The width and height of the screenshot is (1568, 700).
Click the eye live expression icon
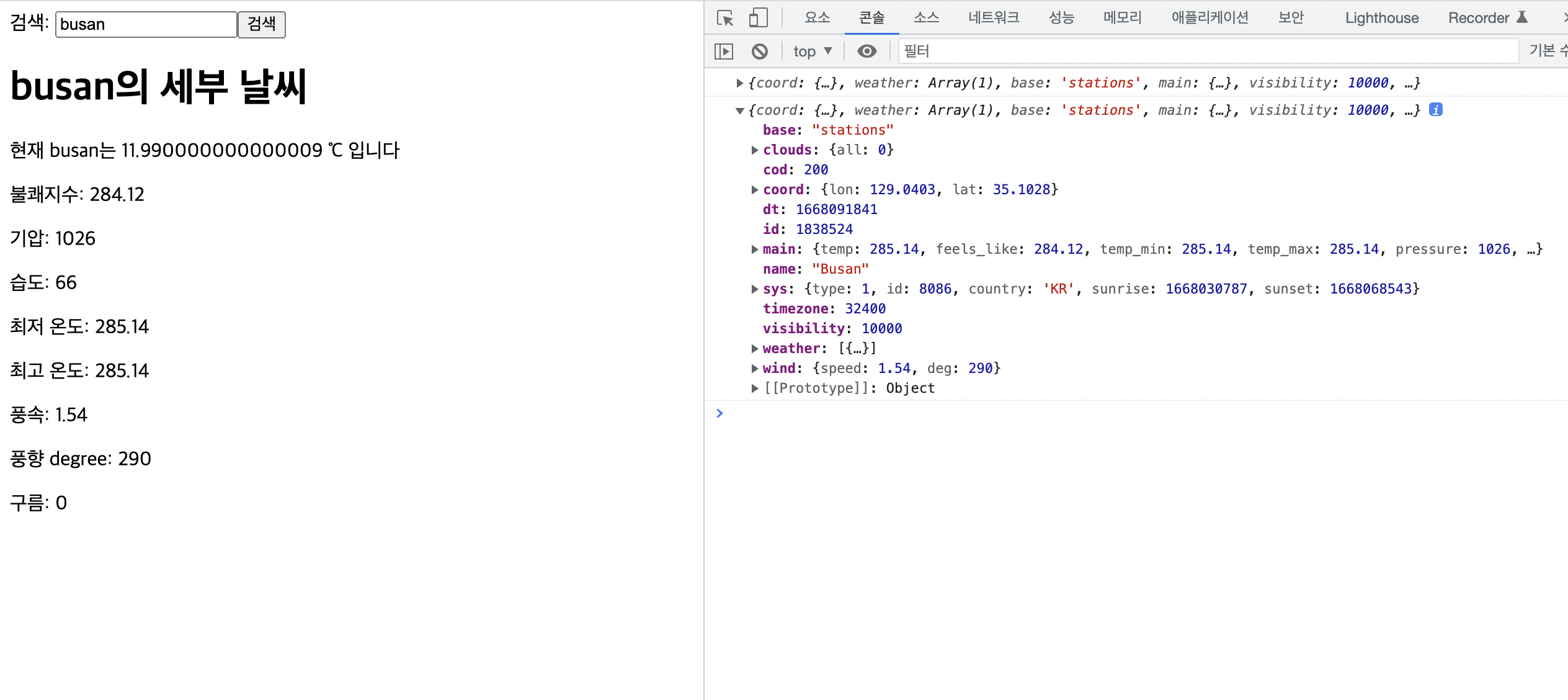(x=867, y=52)
